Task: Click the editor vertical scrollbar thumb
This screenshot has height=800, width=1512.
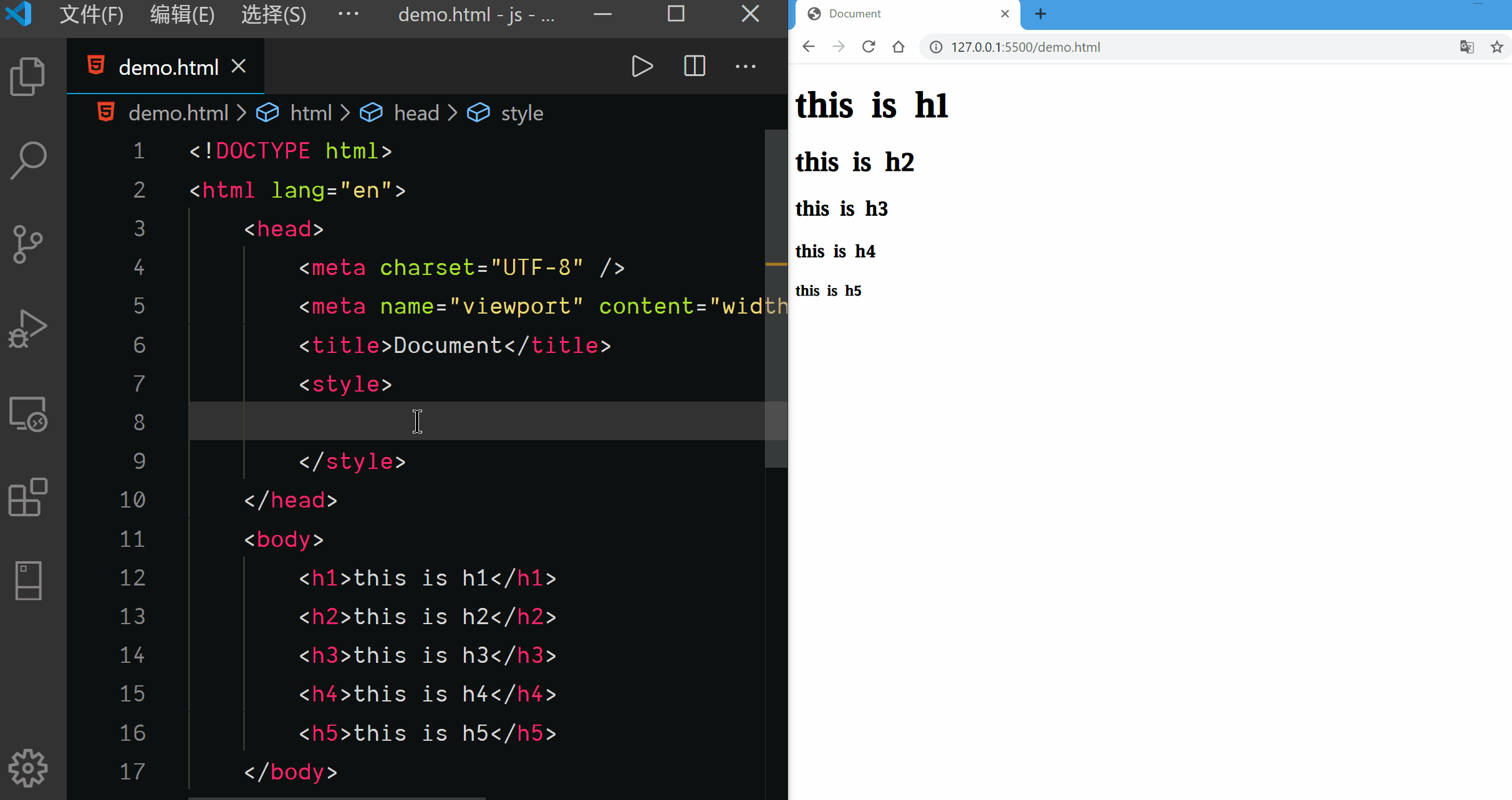Action: coord(776,298)
